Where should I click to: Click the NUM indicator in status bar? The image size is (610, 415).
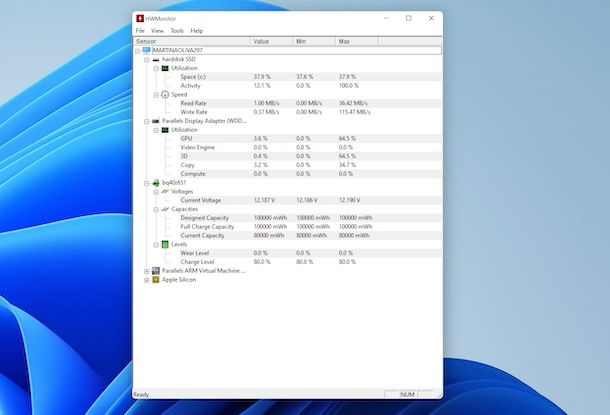tap(407, 394)
